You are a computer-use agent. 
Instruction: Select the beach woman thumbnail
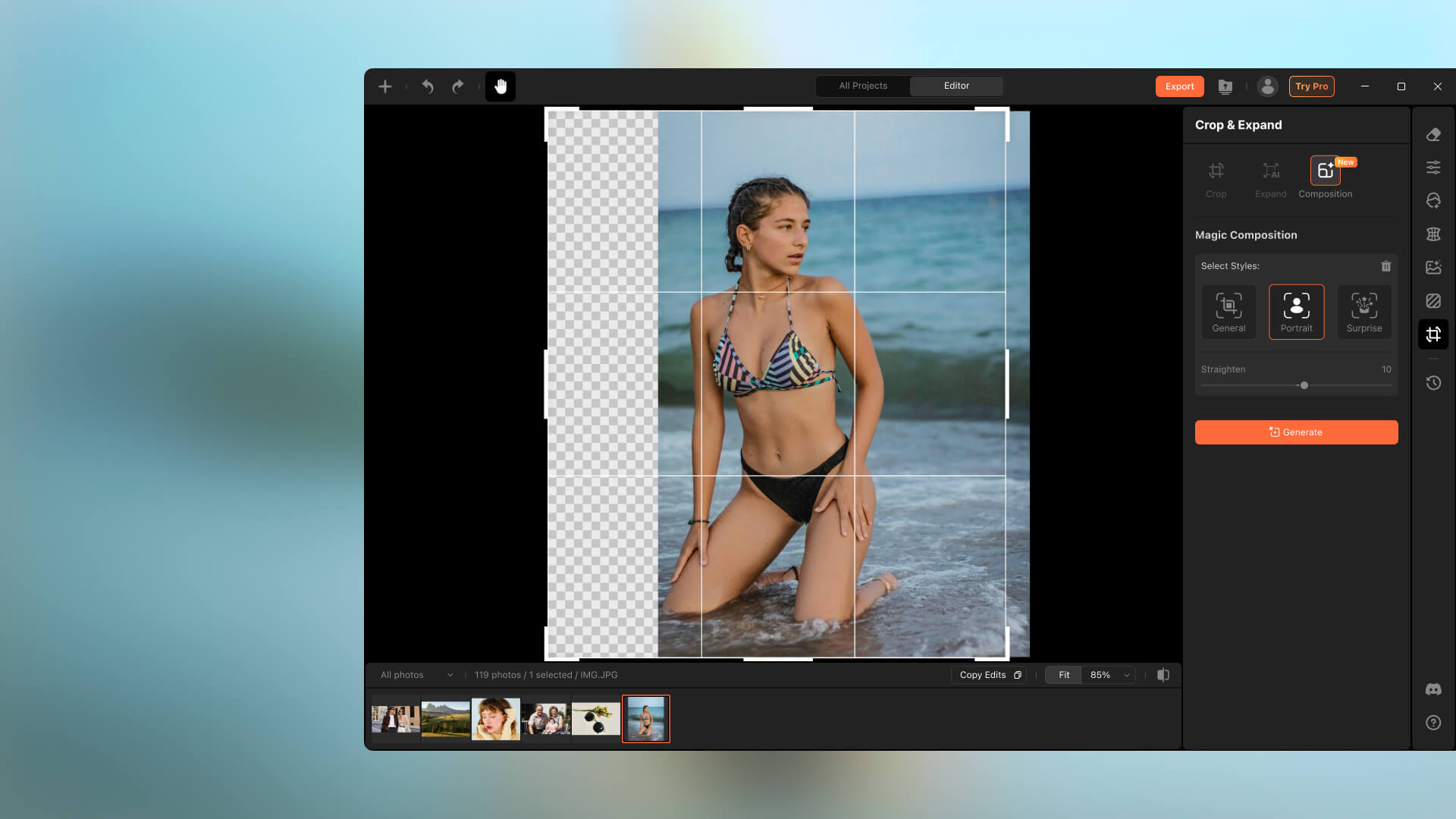646,719
